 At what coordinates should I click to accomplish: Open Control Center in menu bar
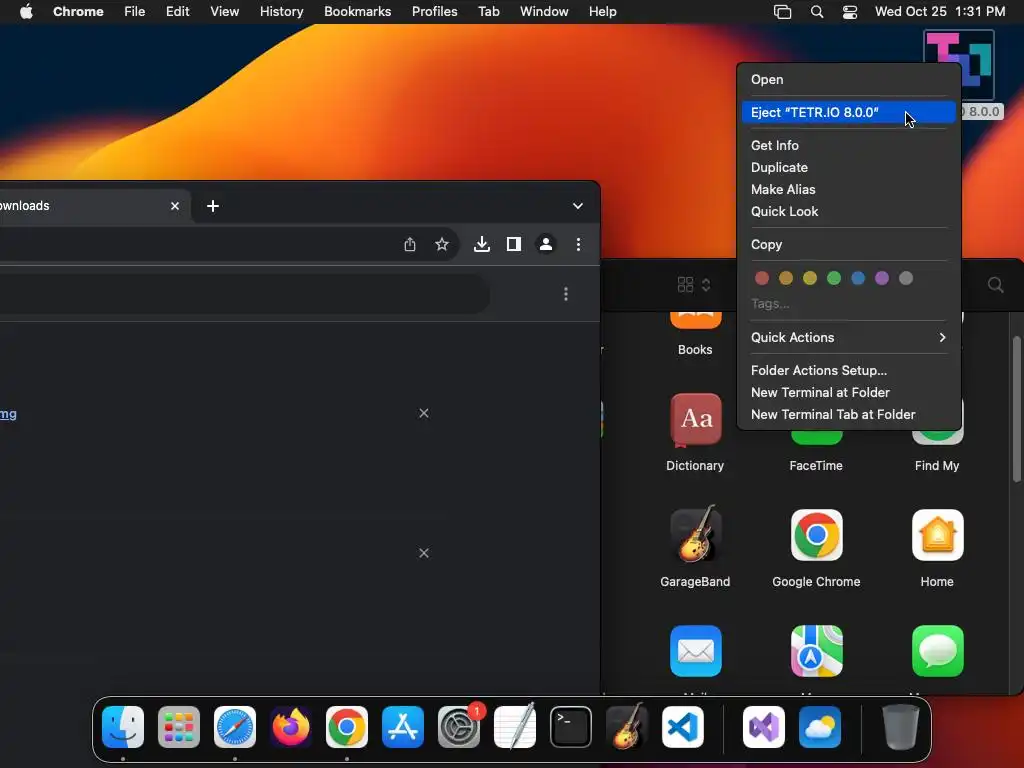[x=850, y=12]
